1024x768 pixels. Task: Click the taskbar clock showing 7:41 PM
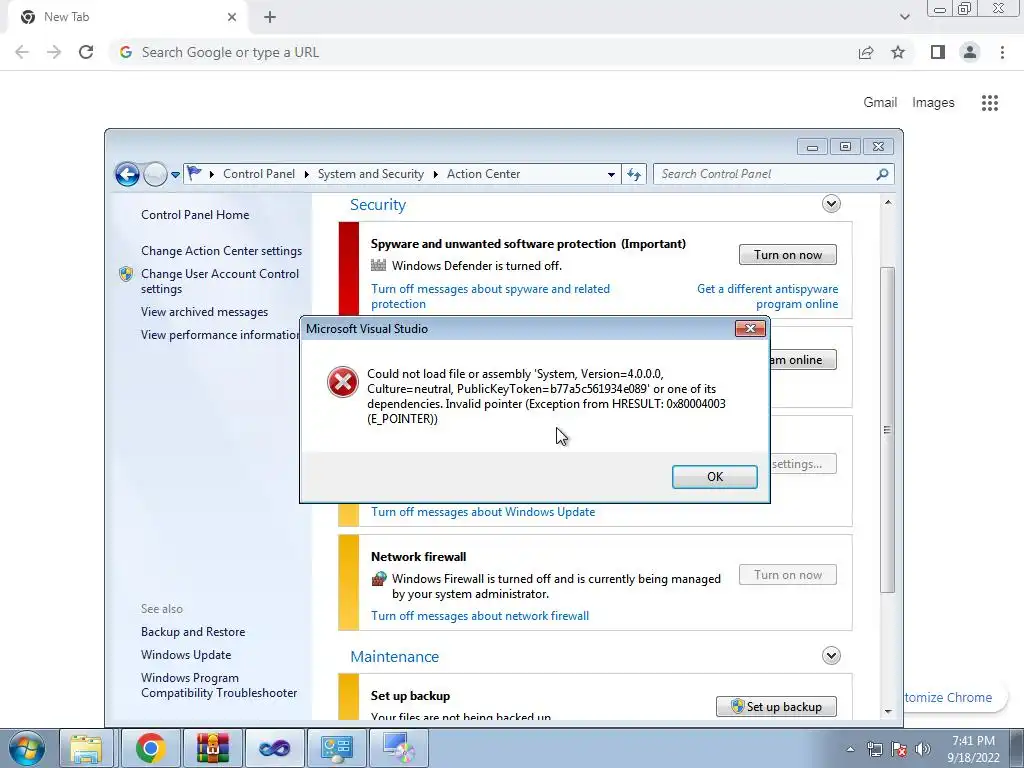[973, 749]
